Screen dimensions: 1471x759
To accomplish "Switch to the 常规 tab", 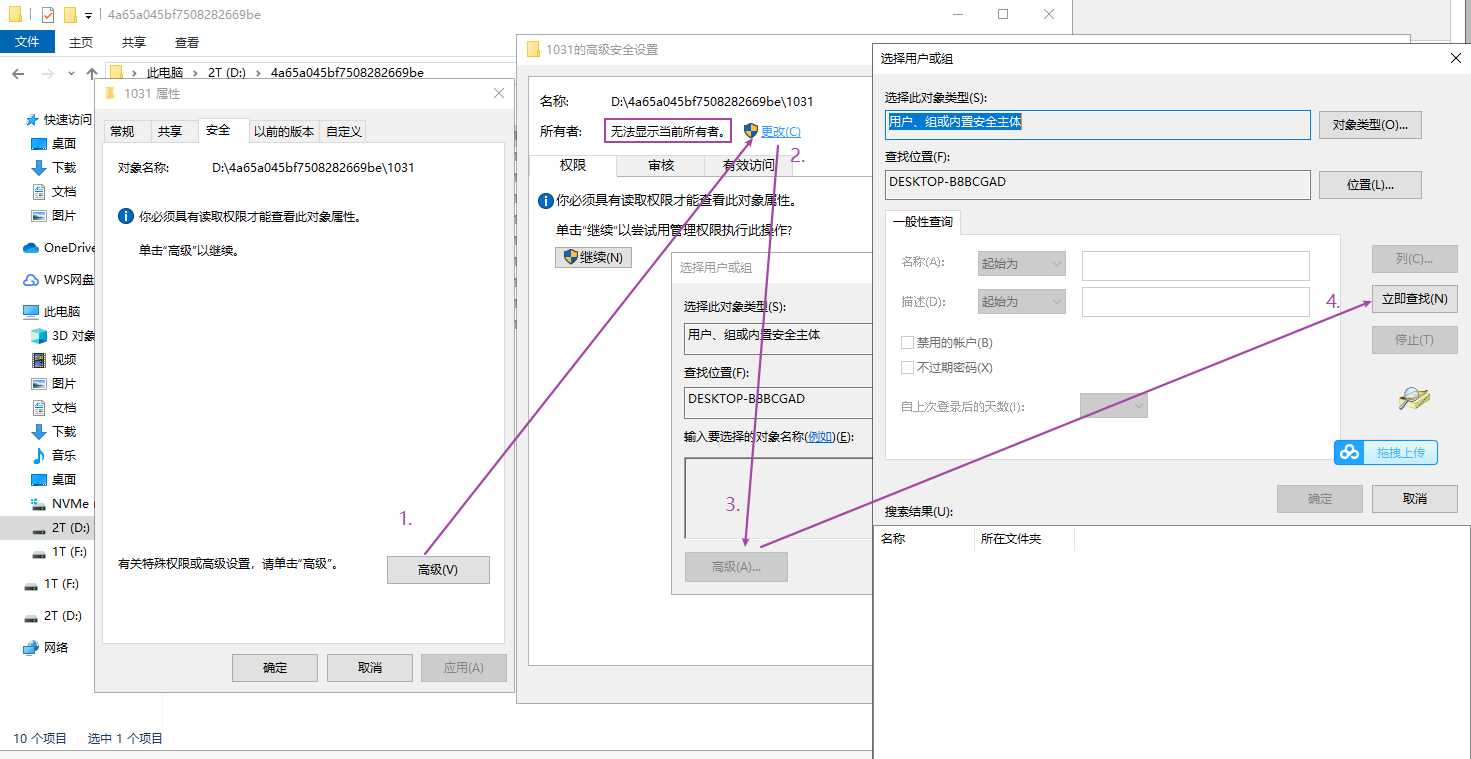I will 122,131.
